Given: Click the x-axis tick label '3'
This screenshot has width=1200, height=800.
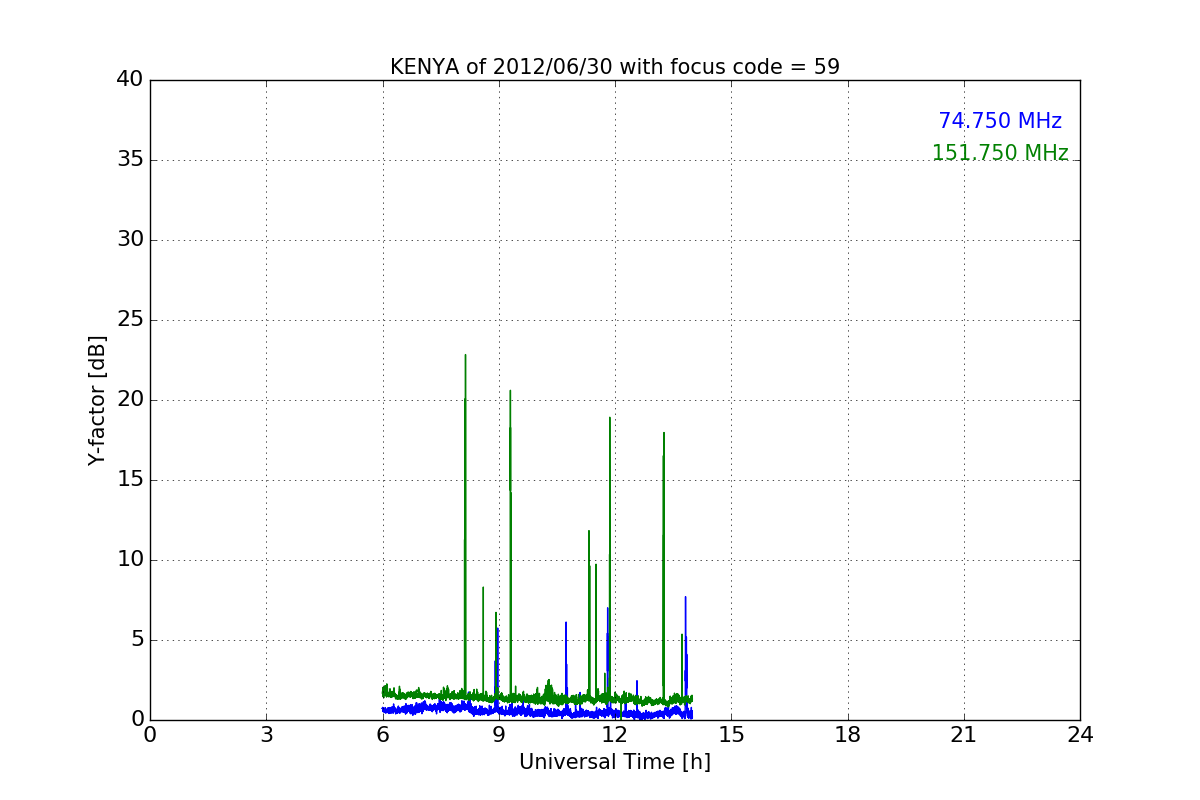Looking at the screenshot, I should point(266,735).
